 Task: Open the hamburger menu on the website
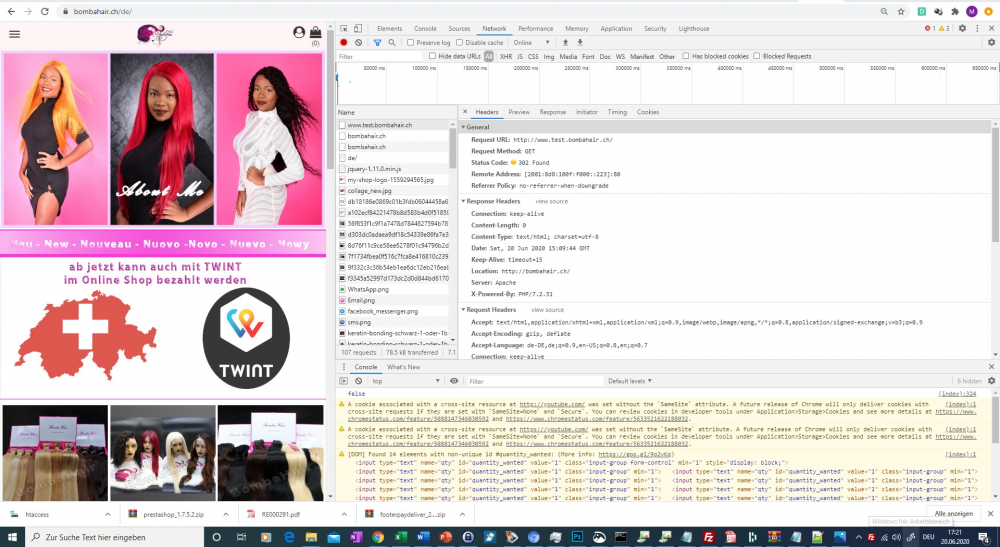tap(15, 34)
